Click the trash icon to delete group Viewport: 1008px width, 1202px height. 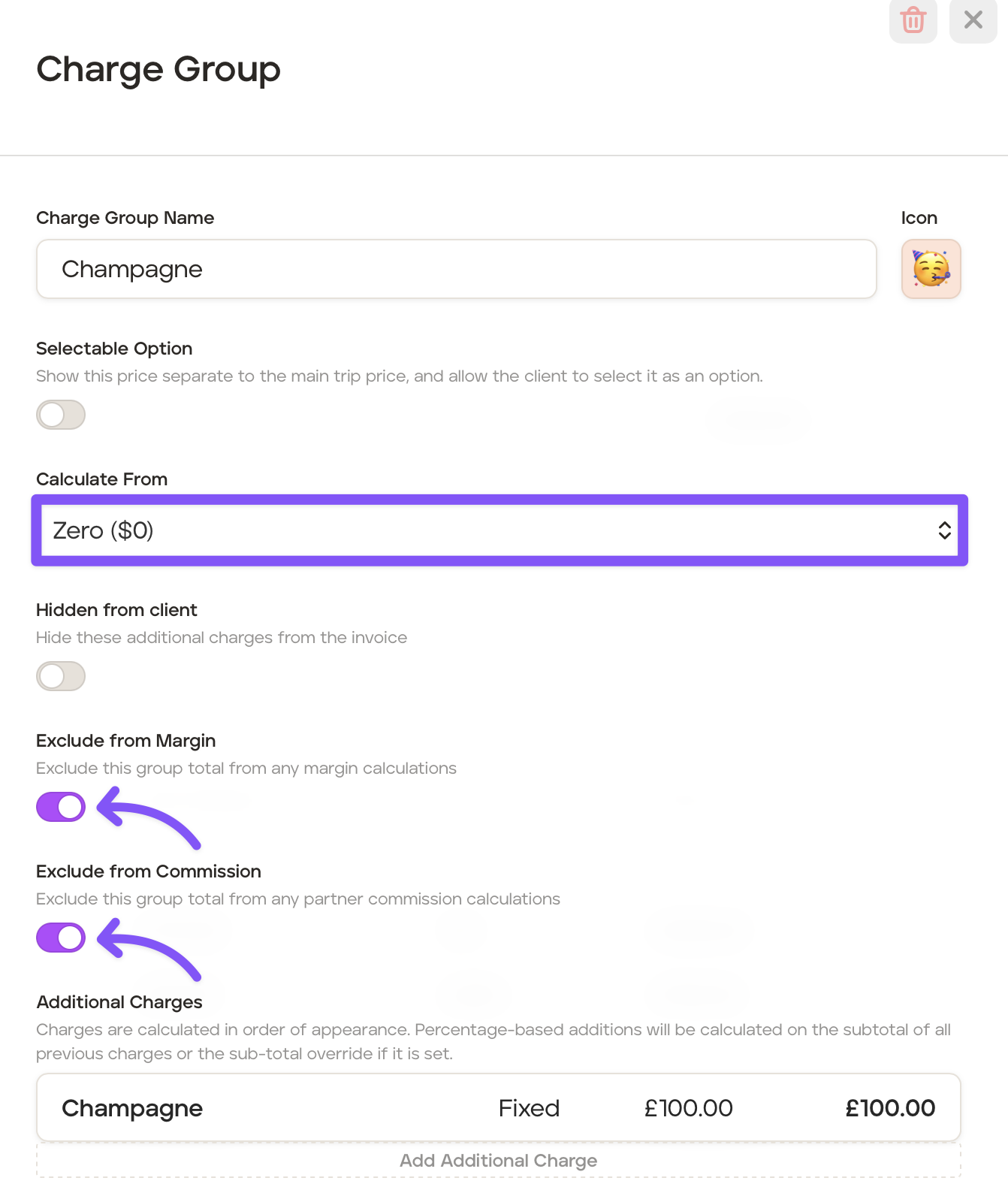913,20
